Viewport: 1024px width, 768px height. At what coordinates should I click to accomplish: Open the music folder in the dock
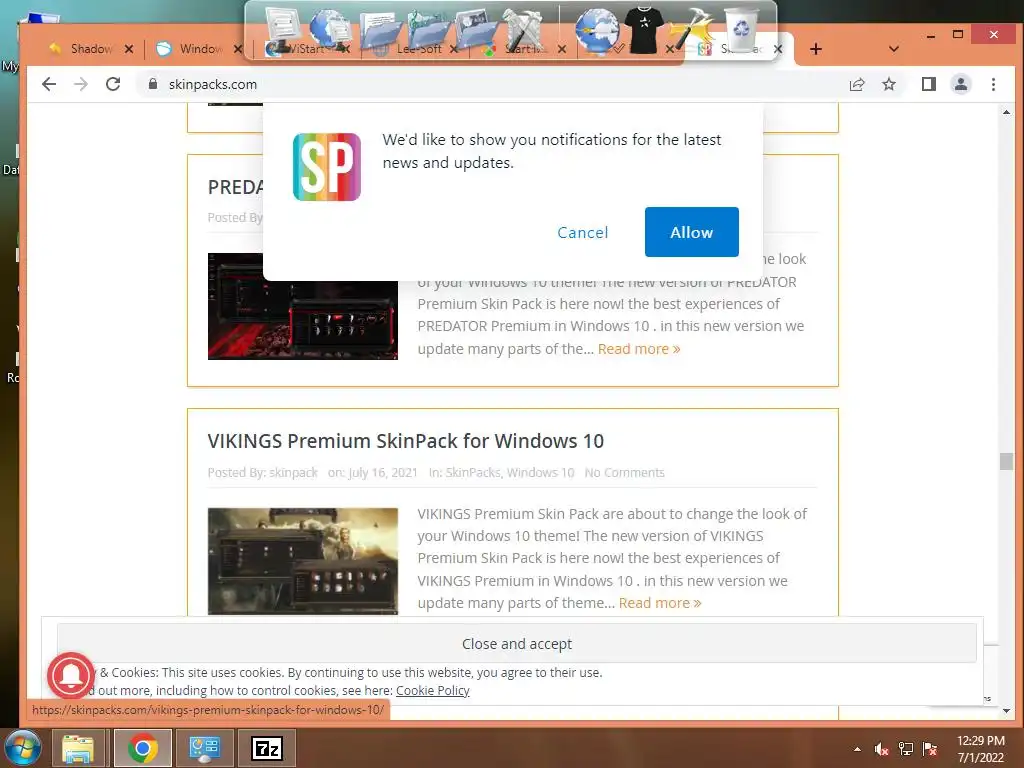pos(428,29)
